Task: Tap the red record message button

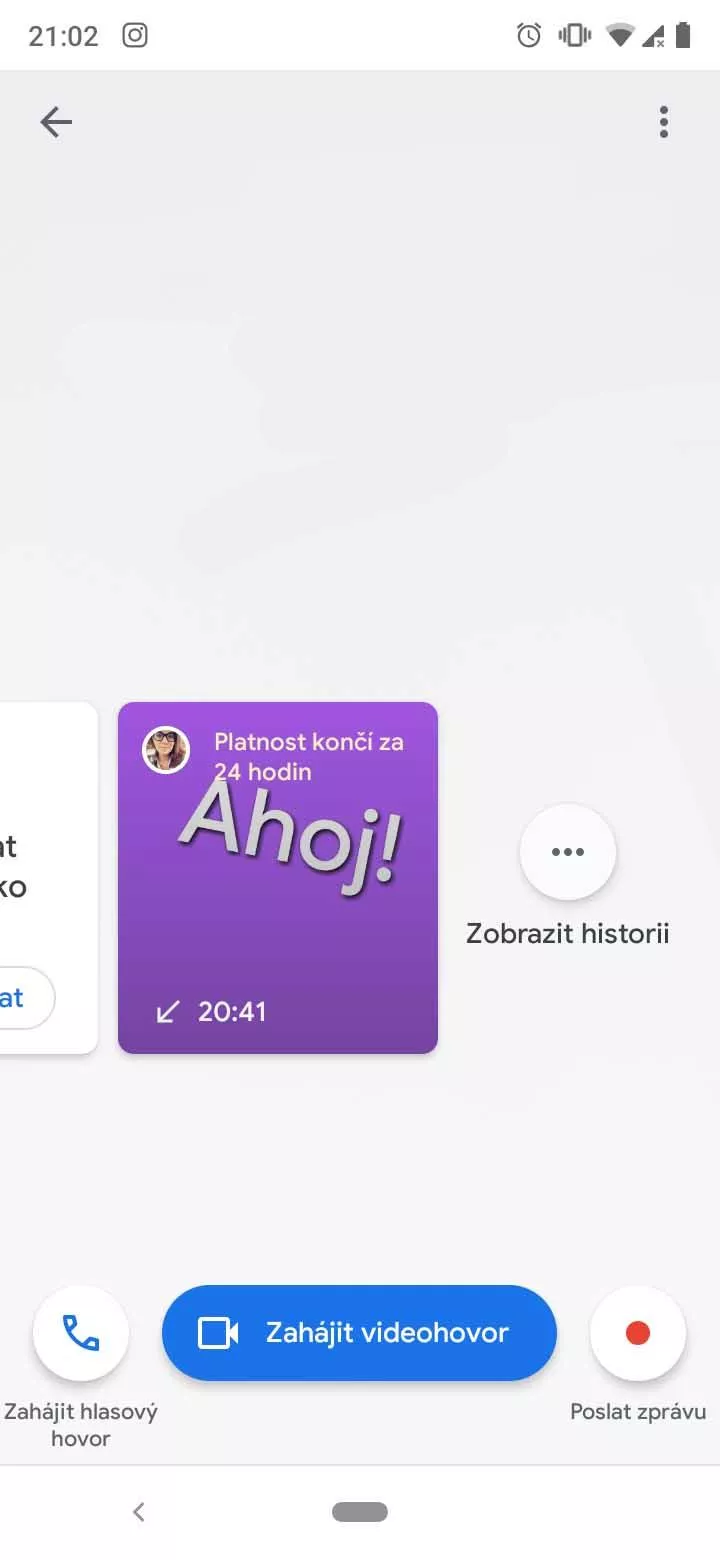Action: pos(638,1332)
